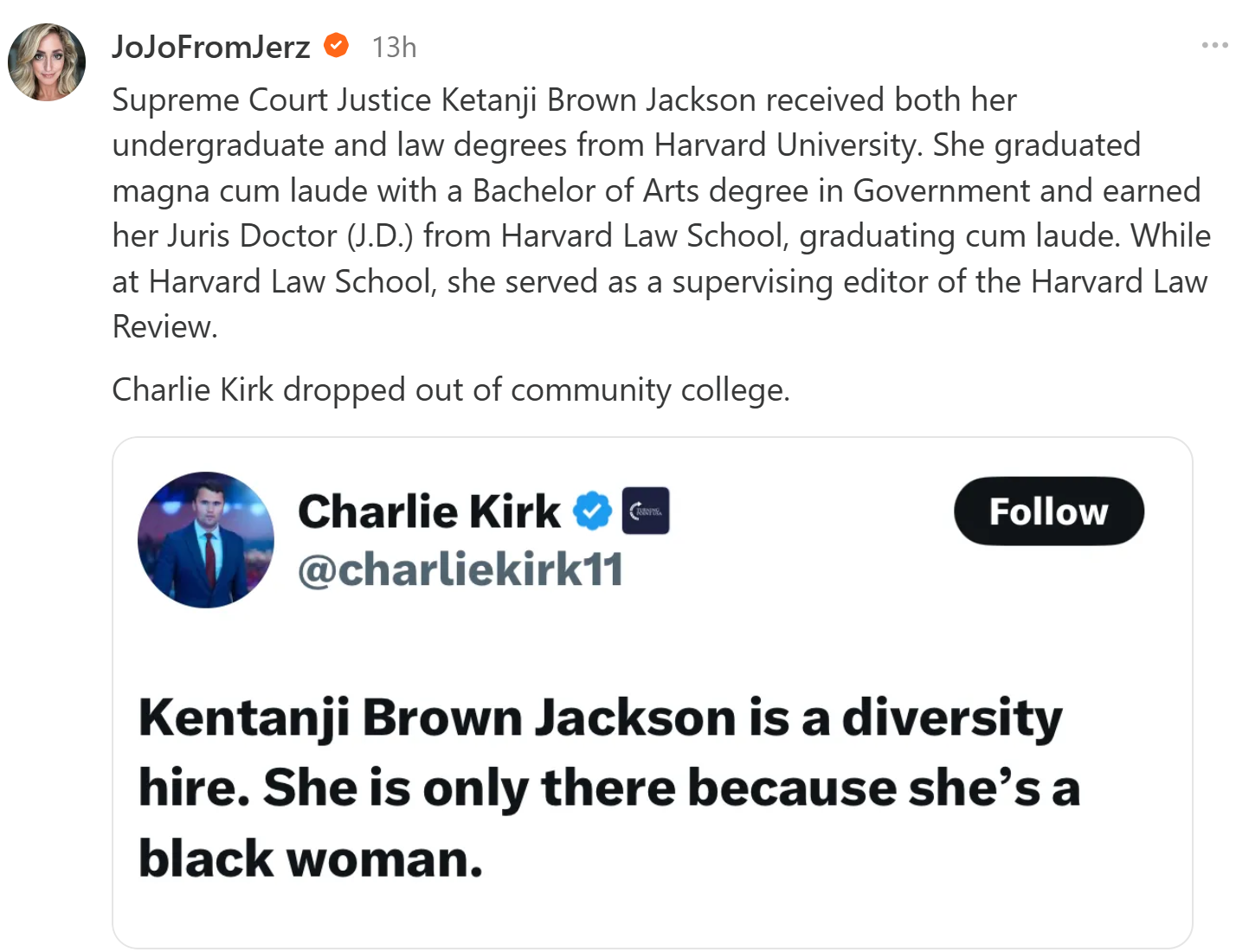Click Charlie Kirk's round profile picture
Viewport: 1236px width, 952px height.
(x=206, y=540)
